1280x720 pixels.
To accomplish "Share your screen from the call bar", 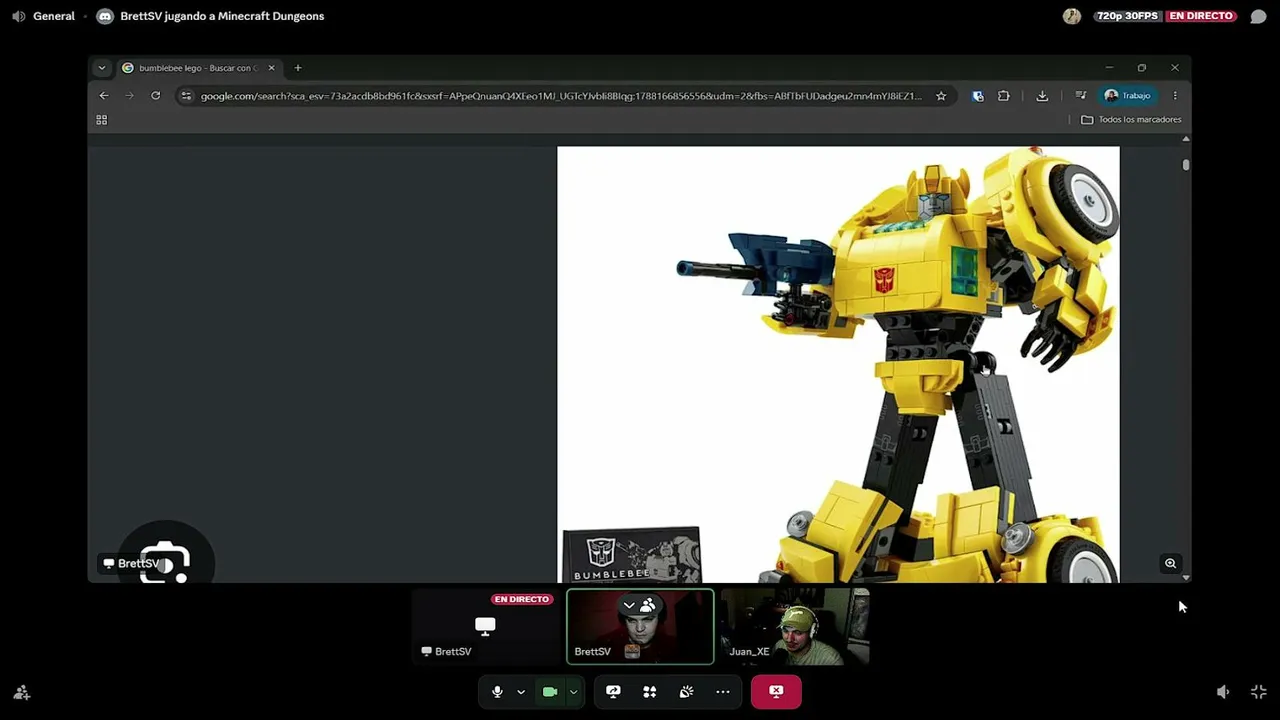I will point(613,691).
